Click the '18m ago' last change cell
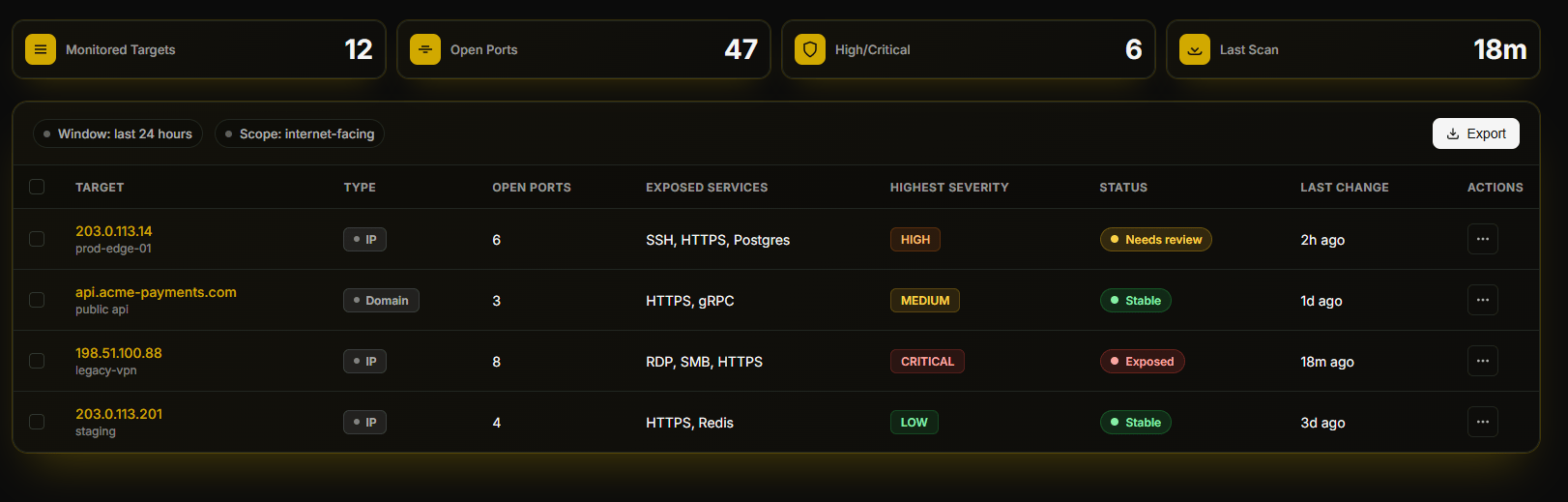 [x=1327, y=362]
